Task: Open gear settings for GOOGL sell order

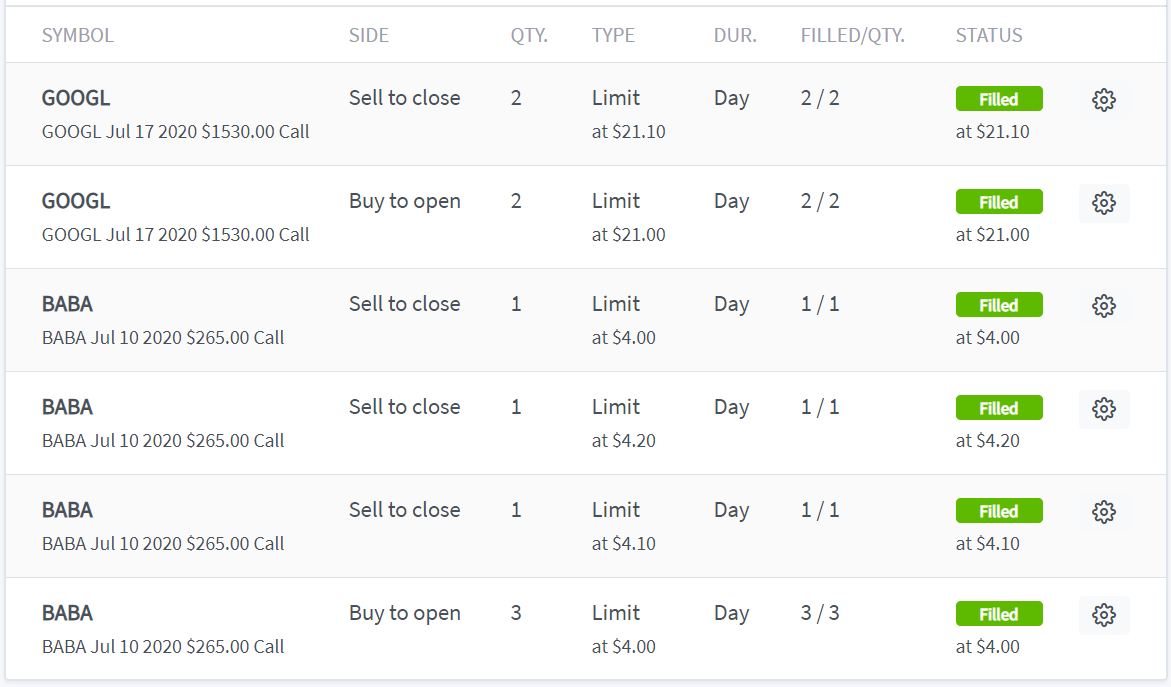Action: [x=1104, y=99]
